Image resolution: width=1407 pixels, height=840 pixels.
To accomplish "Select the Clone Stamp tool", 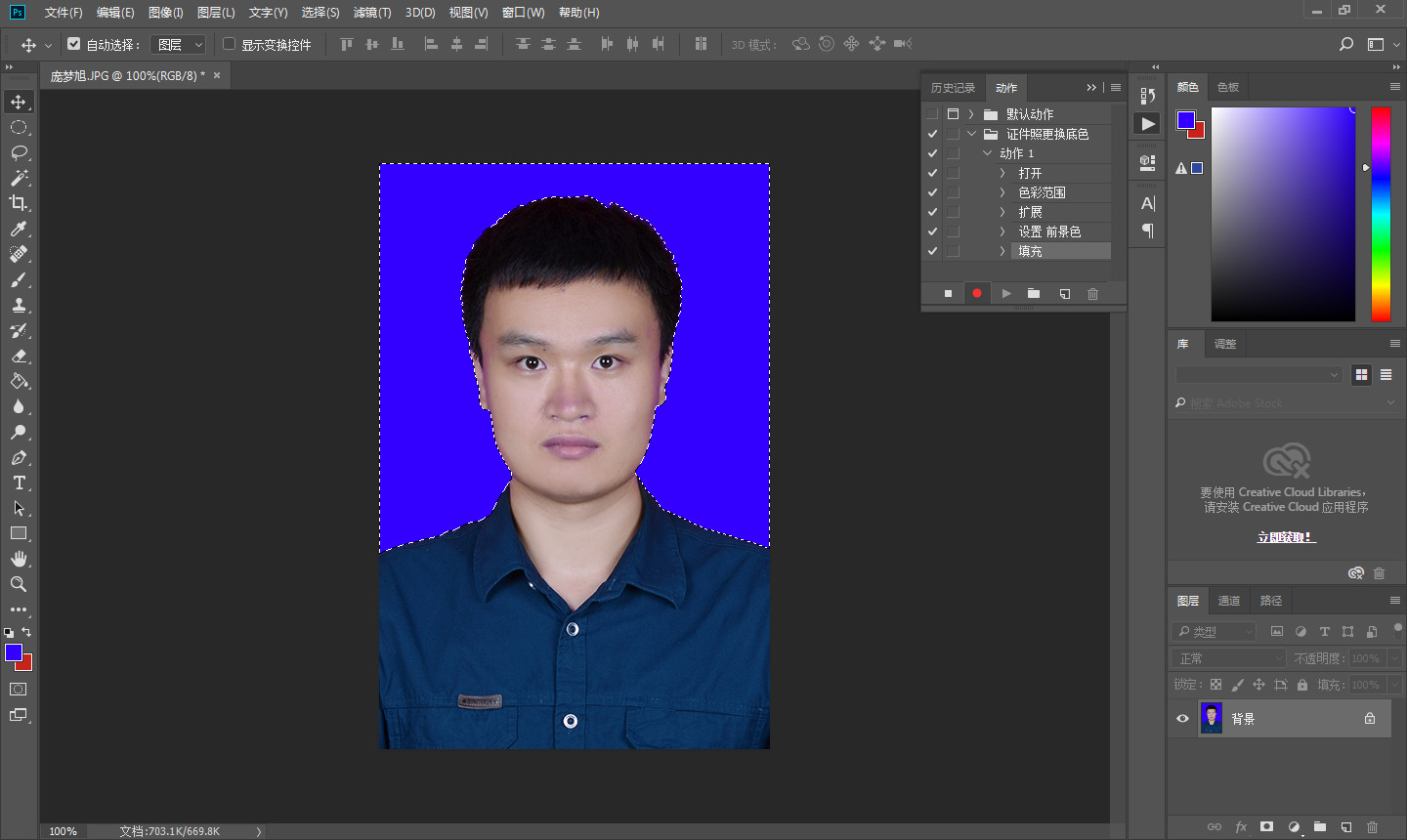I will [x=19, y=305].
